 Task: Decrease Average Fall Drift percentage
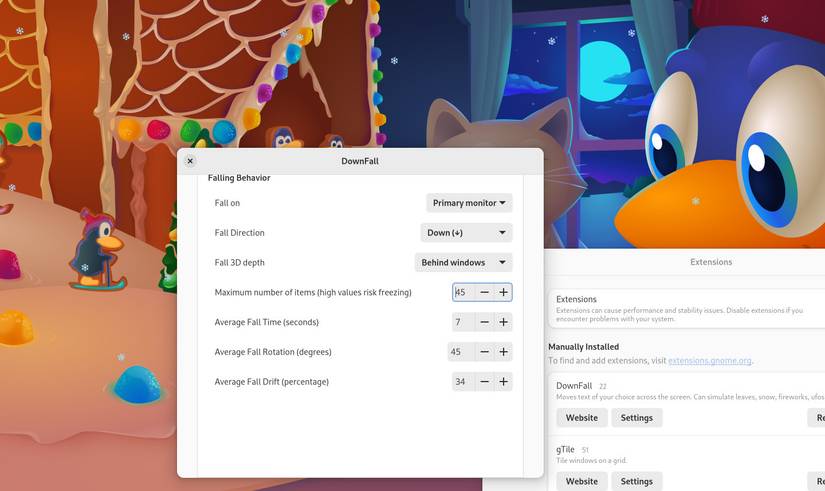pos(485,382)
